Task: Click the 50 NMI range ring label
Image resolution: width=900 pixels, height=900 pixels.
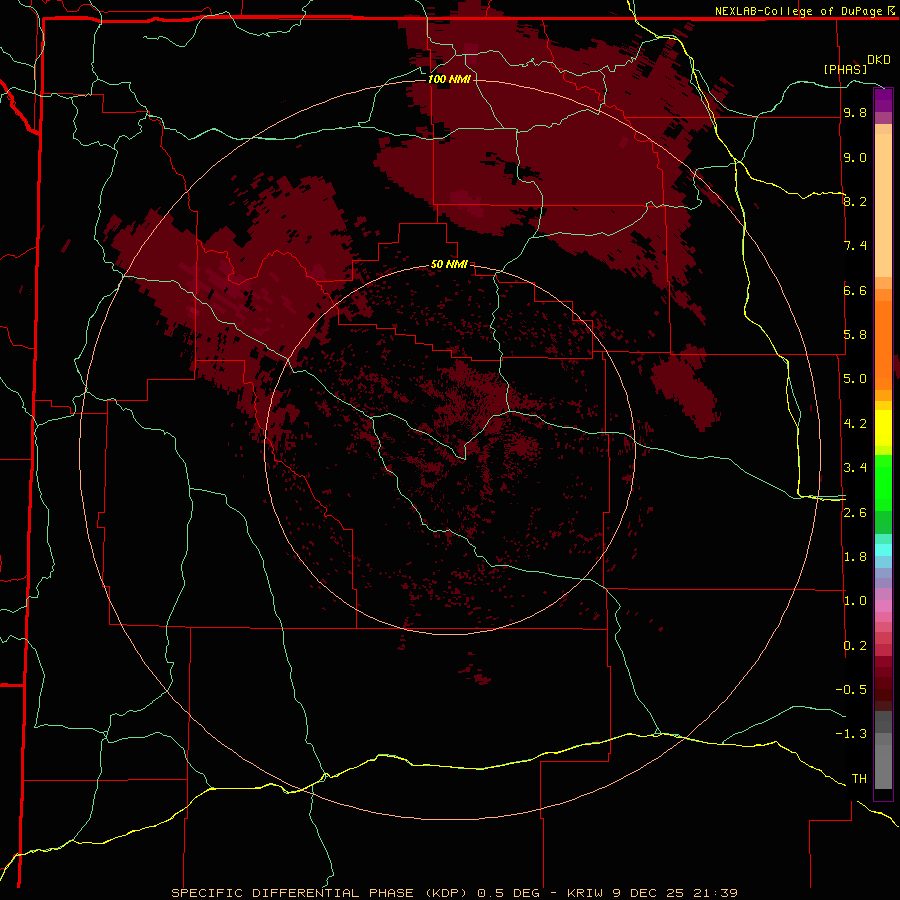Action: coord(449,265)
